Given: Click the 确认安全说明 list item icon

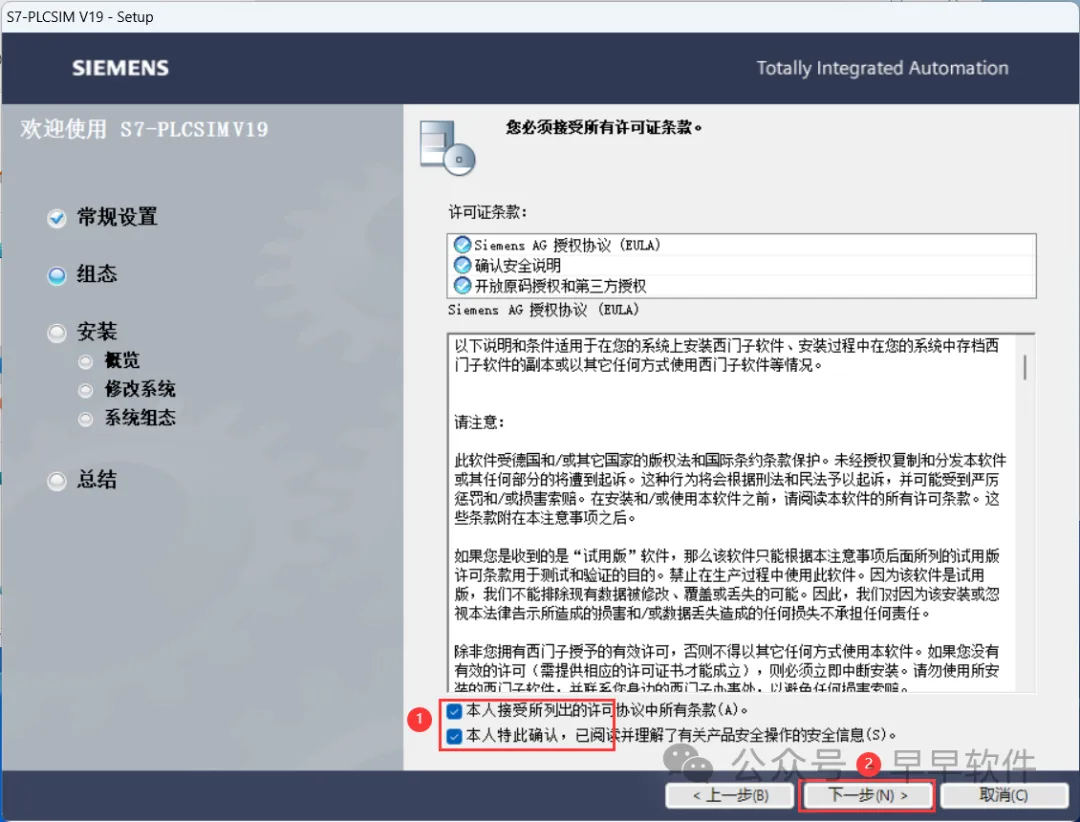Looking at the screenshot, I should (462, 265).
